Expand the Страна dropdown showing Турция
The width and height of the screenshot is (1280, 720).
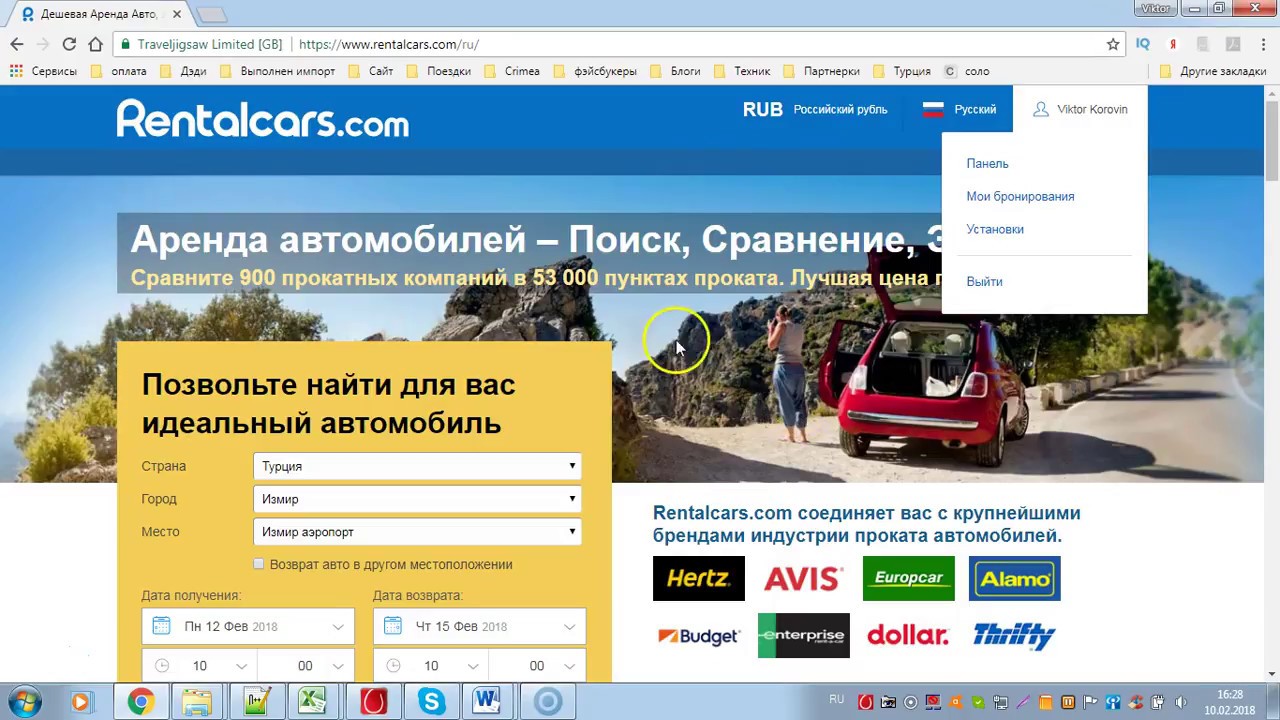(418, 466)
